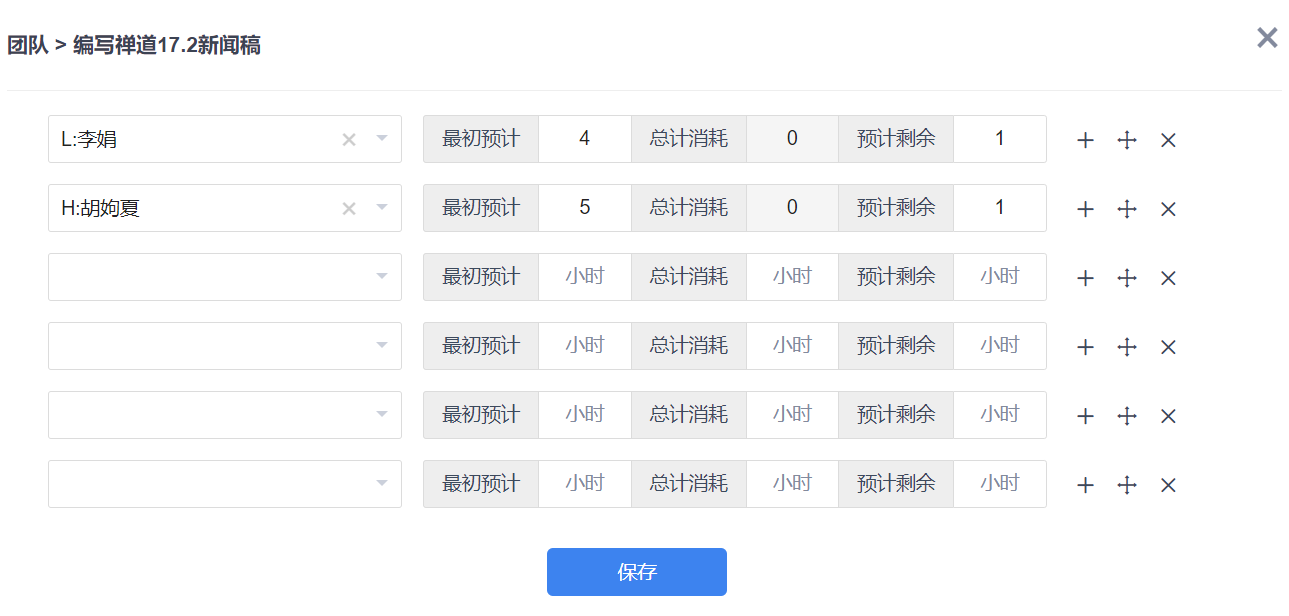Image resolution: width=1289 pixels, height=616 pixels.
Task: Remove the 胡姁夏 team member row
Action: [x=1168, y=209]
